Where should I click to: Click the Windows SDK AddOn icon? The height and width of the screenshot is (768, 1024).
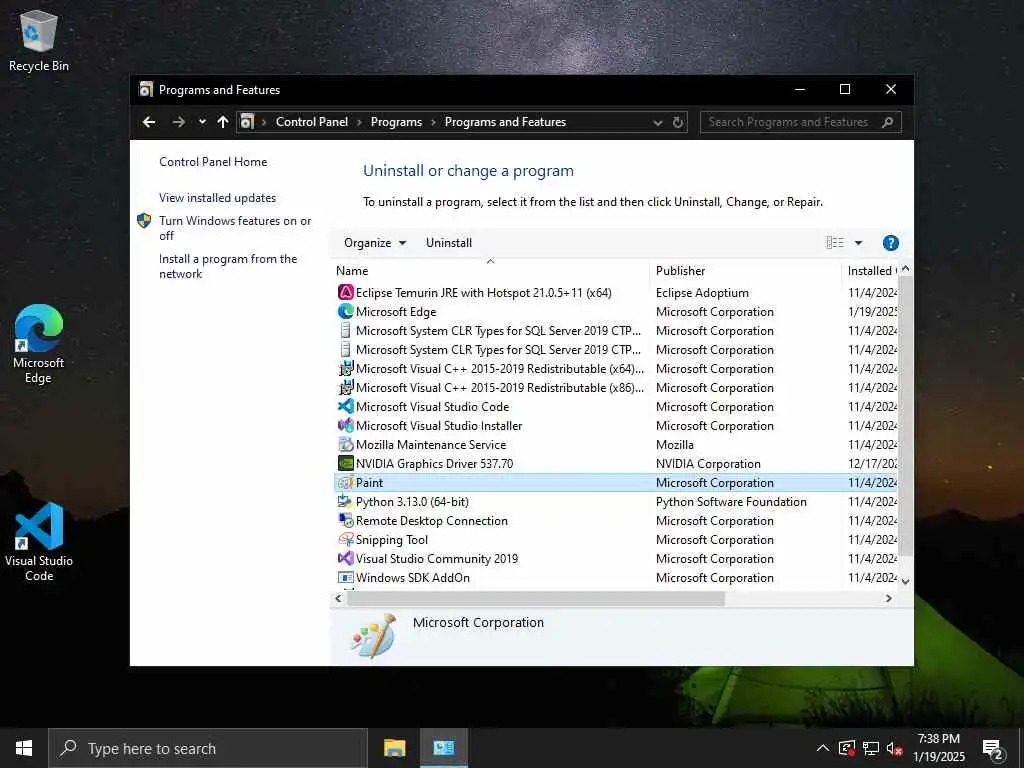coord(345,577)
